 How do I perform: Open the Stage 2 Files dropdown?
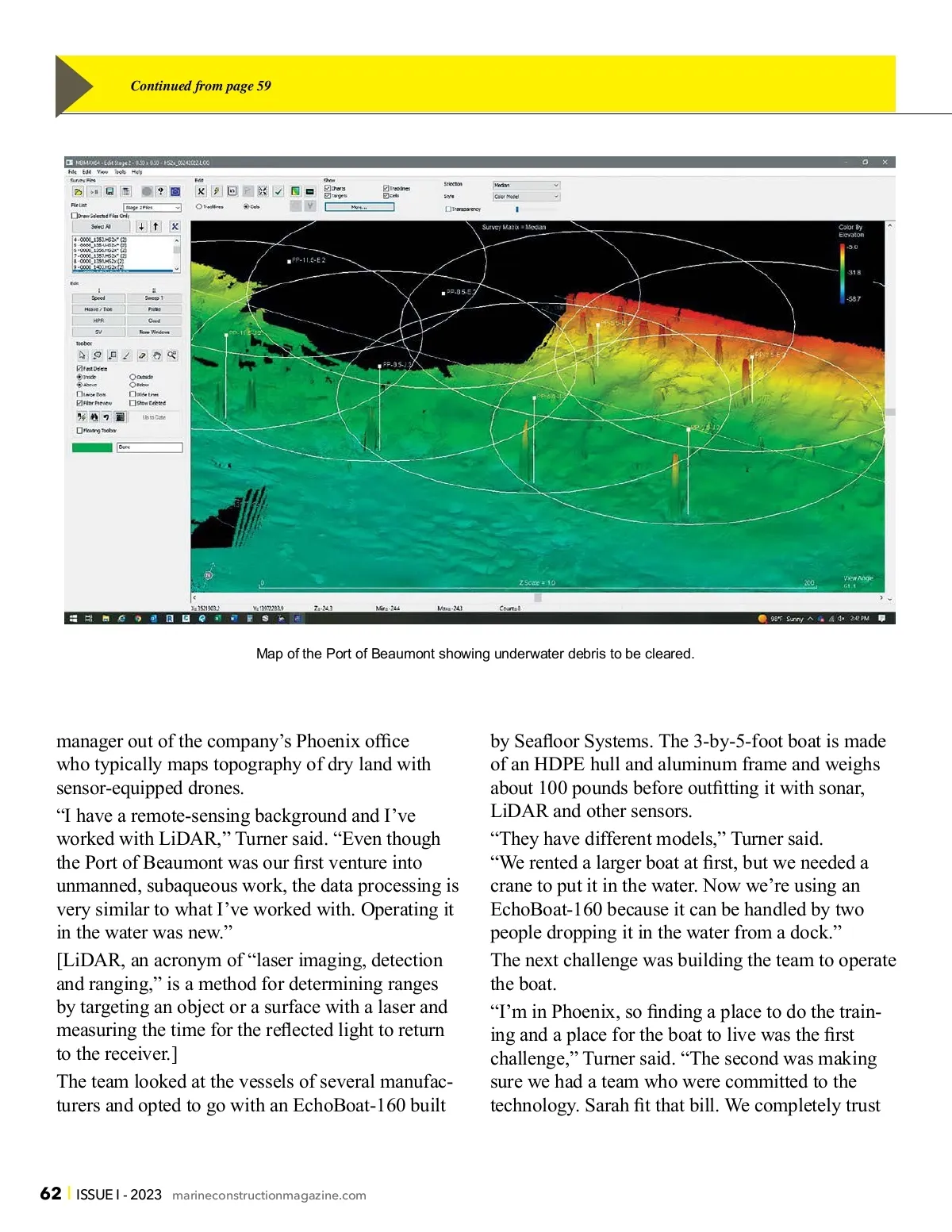point(152,208)
